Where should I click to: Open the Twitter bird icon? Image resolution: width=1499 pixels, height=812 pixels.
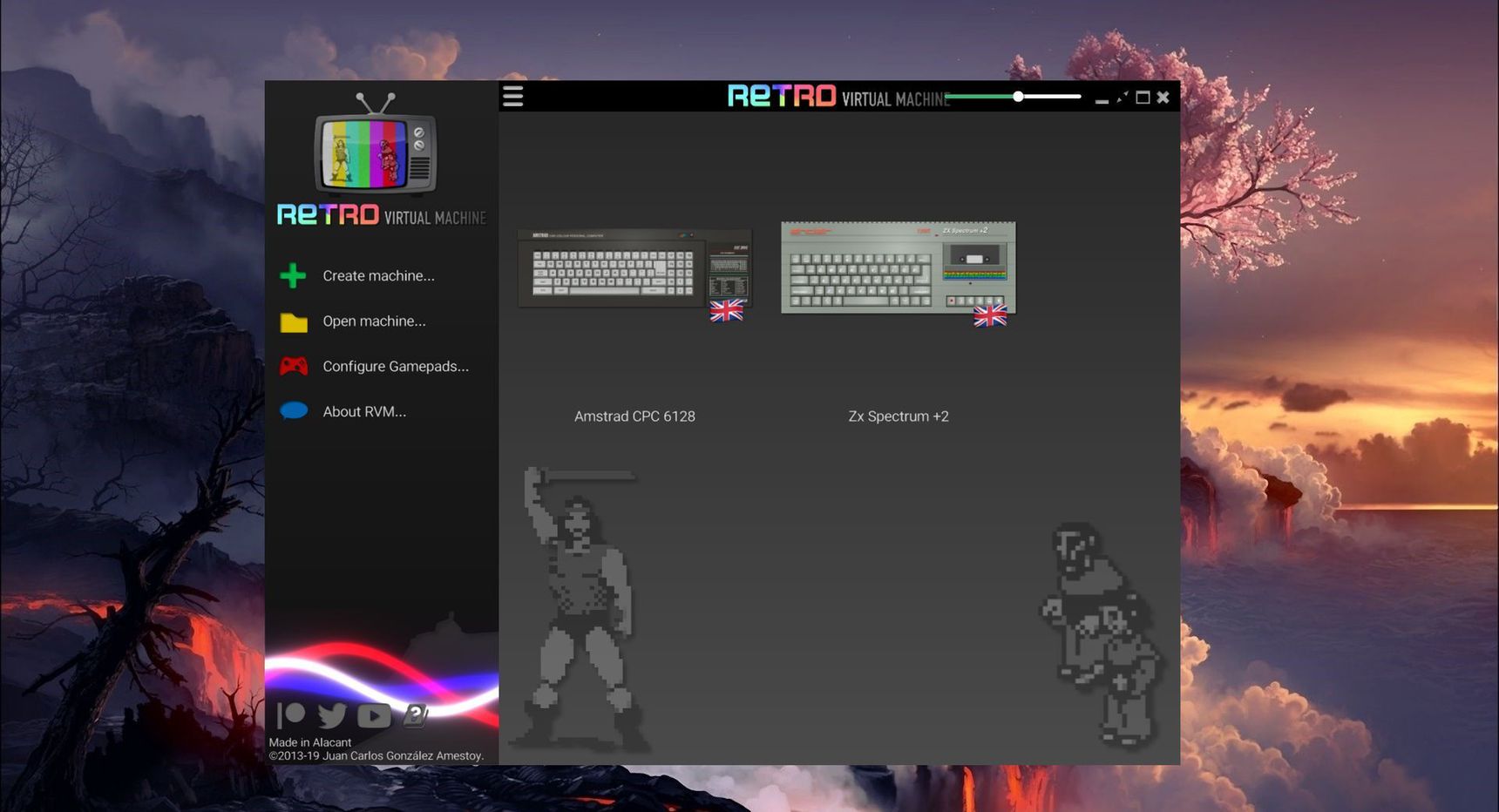click(332, 715)
